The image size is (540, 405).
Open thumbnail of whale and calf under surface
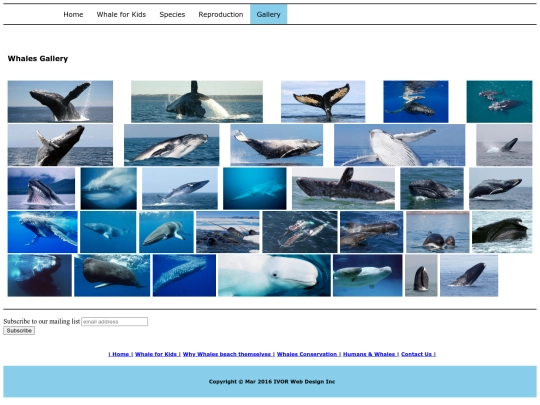tap(416, 102)
